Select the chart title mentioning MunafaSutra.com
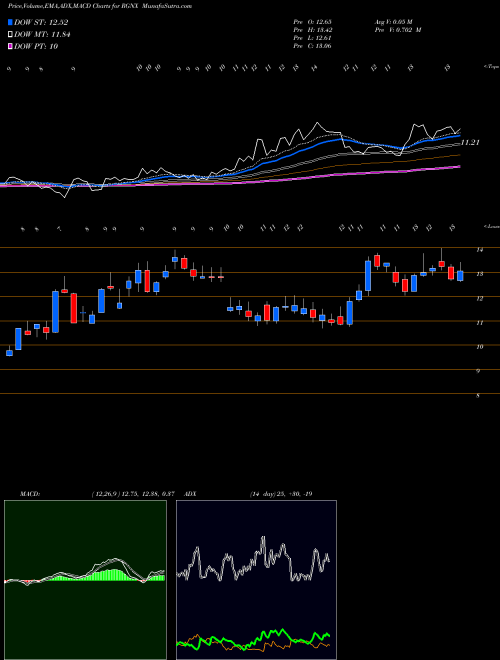 point(100,6)
